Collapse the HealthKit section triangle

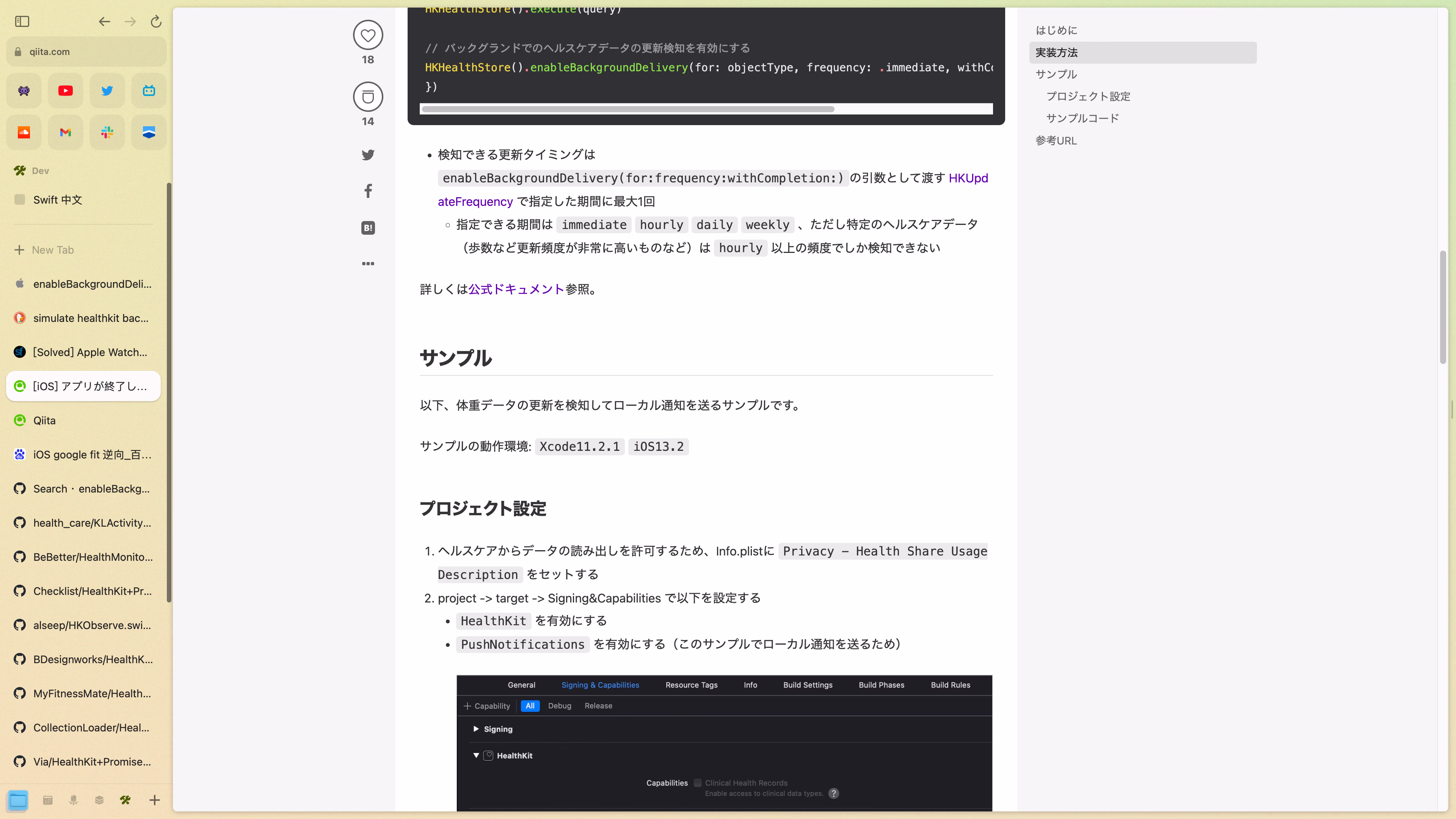click(x=476, y=755)
